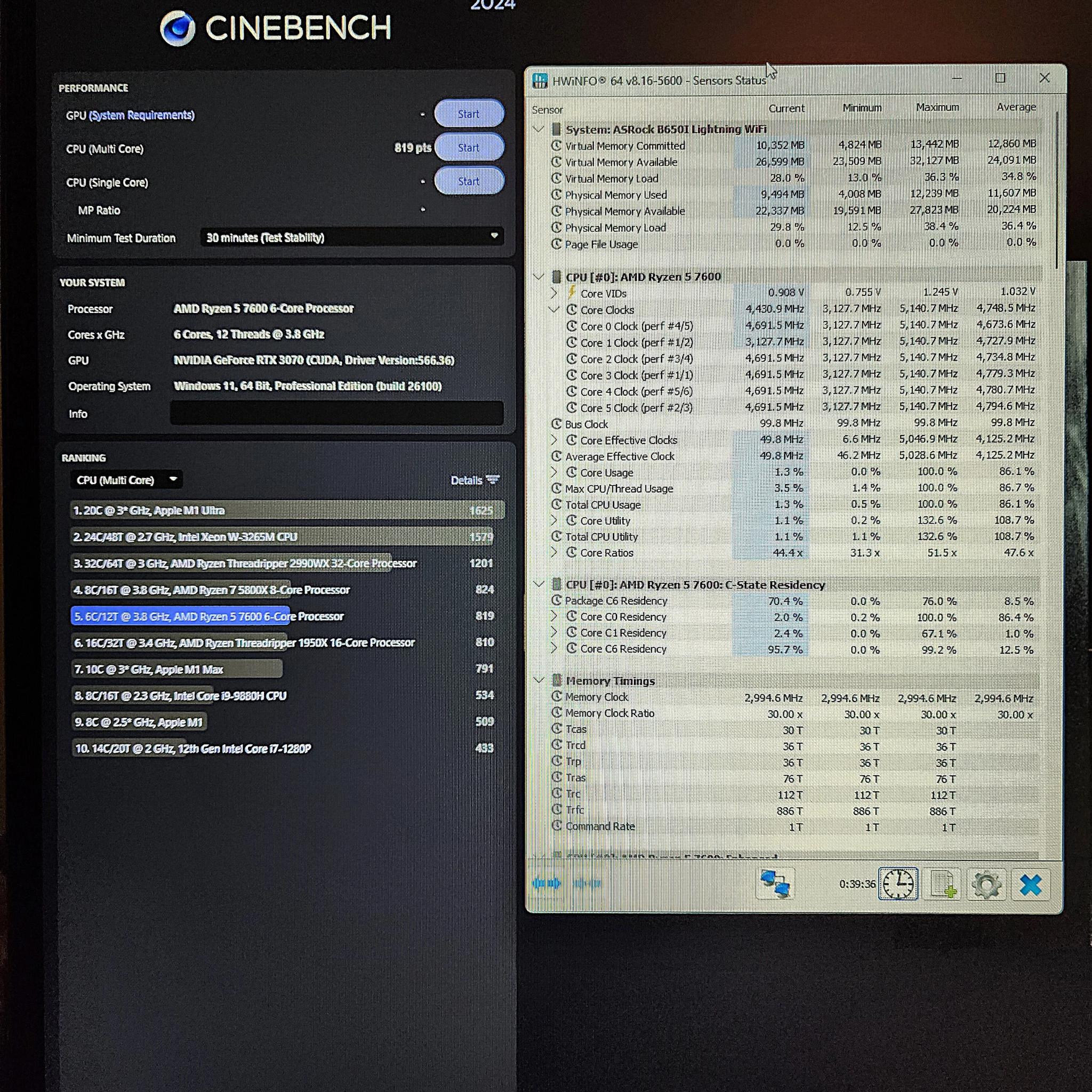Click the shrink-columns arrows icon in HWiNFO footer

click(587, 883)
